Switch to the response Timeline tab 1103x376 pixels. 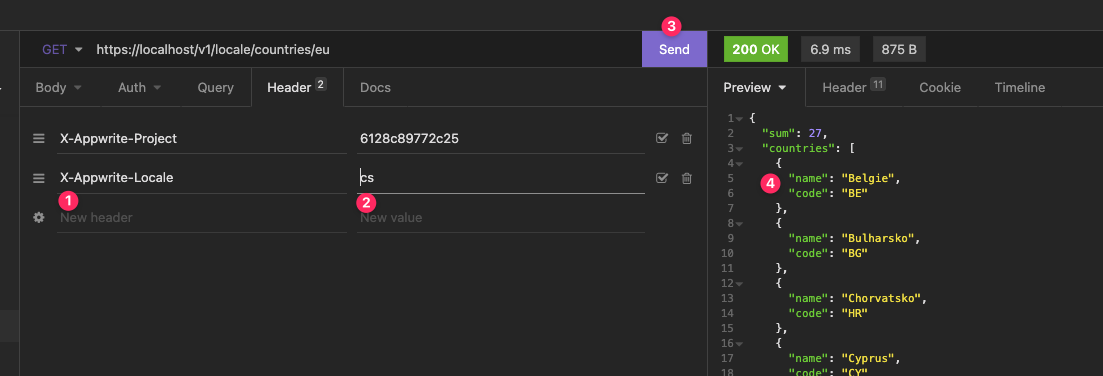pos(1019,88)
